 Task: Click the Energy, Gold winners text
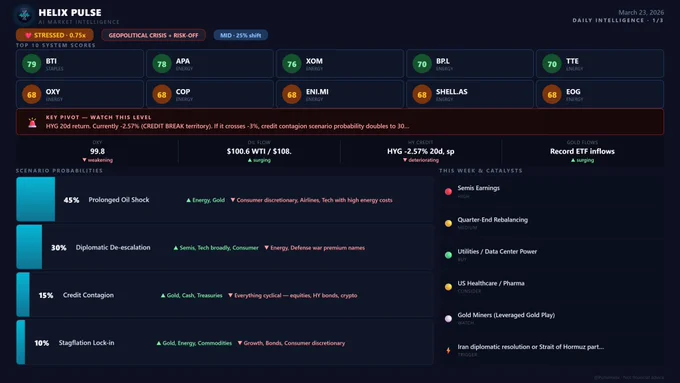pyautogui.click(x=206, y=200)
